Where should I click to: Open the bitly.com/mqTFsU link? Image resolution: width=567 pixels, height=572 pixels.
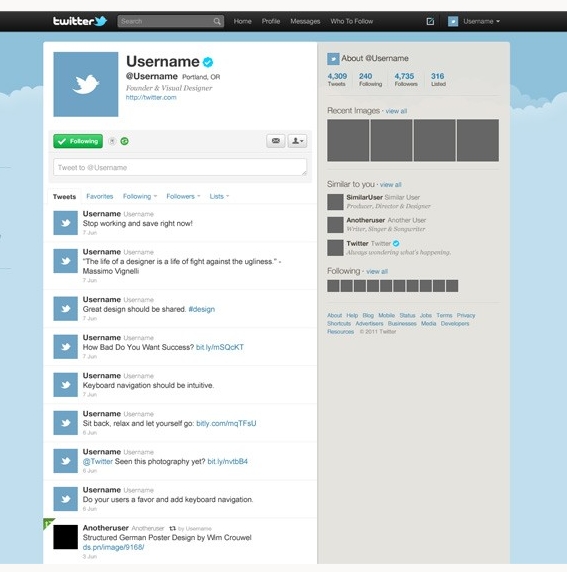(x=226, y=423)
